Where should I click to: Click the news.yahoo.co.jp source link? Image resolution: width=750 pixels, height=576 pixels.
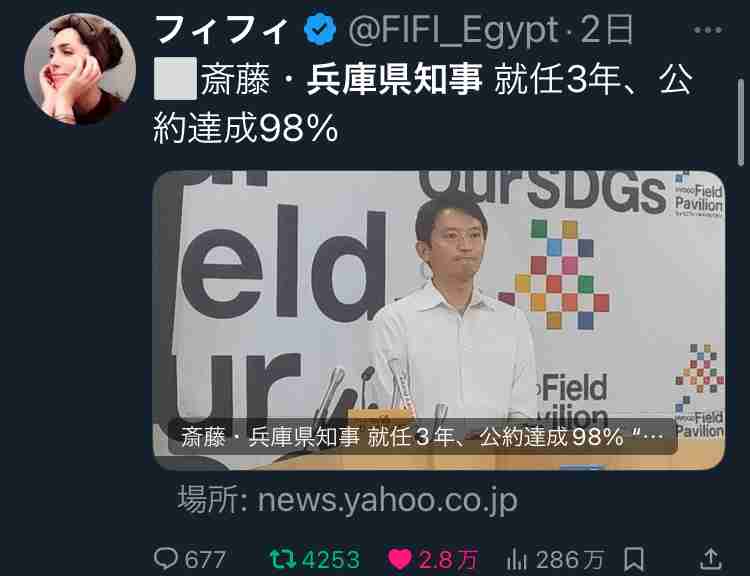(347, 500)
